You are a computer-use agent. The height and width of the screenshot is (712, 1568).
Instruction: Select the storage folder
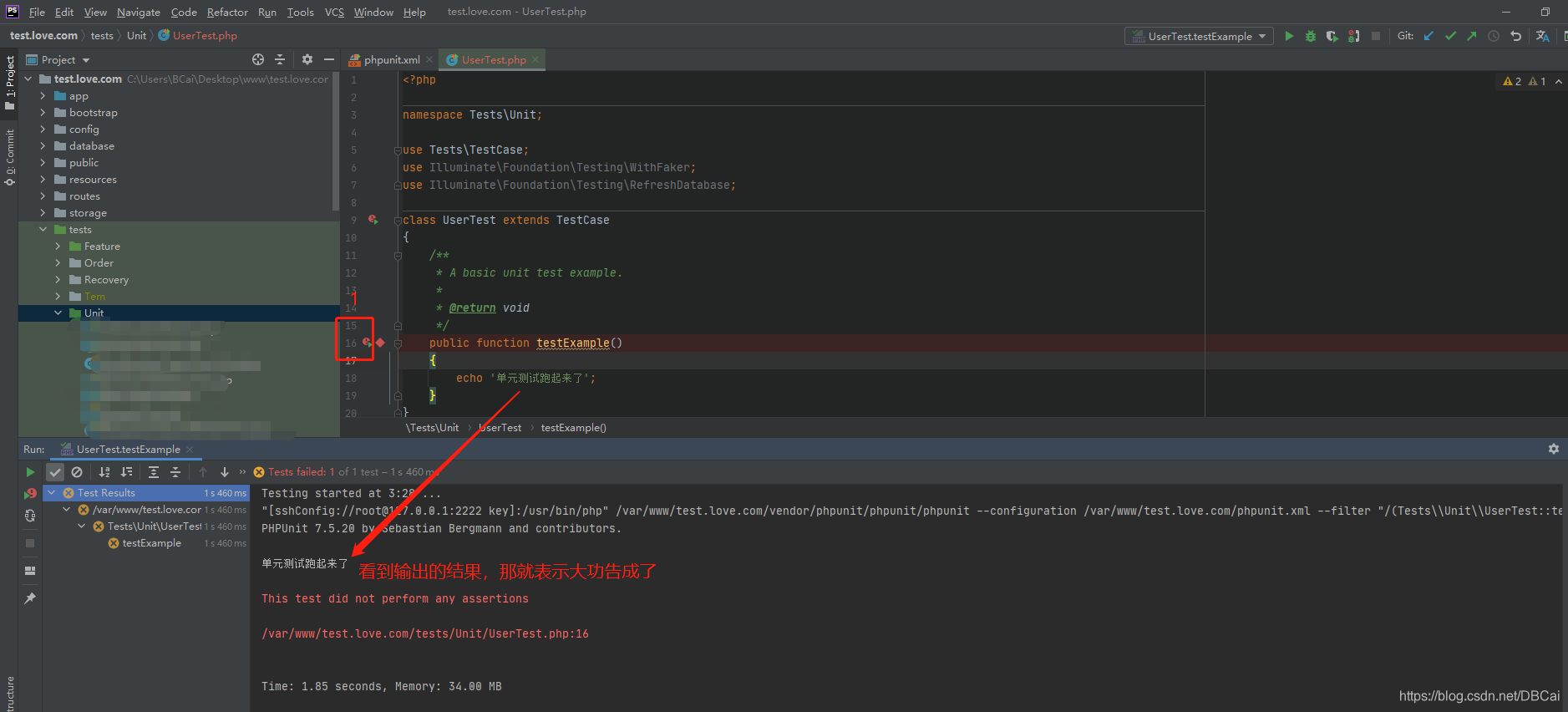(88, 213)
